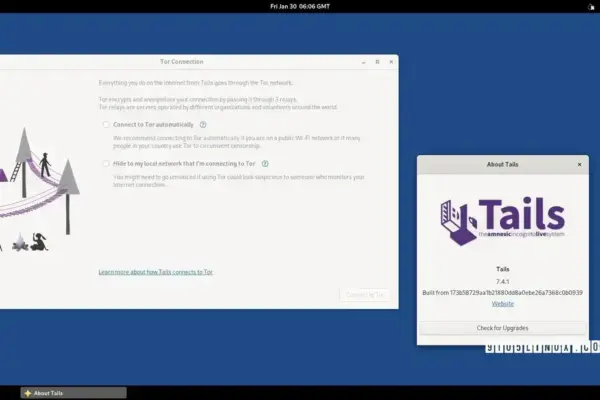Open help icon beside Hide to my local network

[265, 164]
